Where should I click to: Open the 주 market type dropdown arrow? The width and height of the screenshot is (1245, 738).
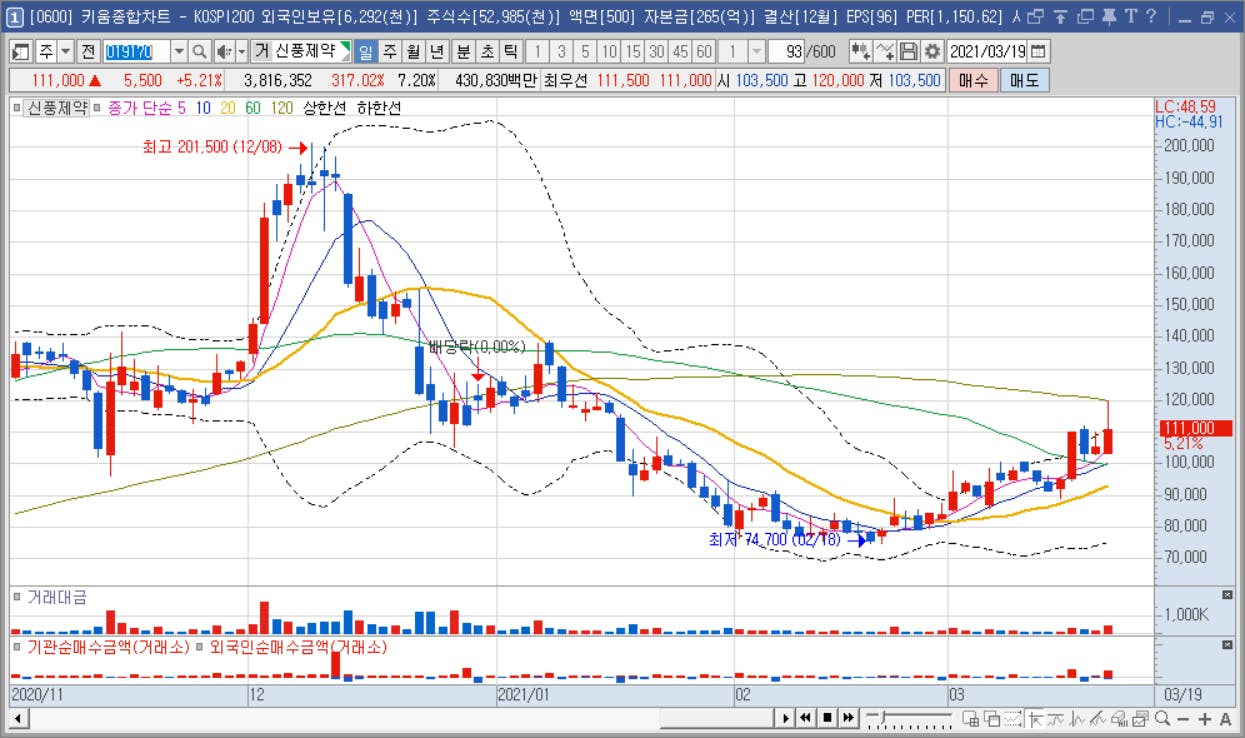[66, 51]
